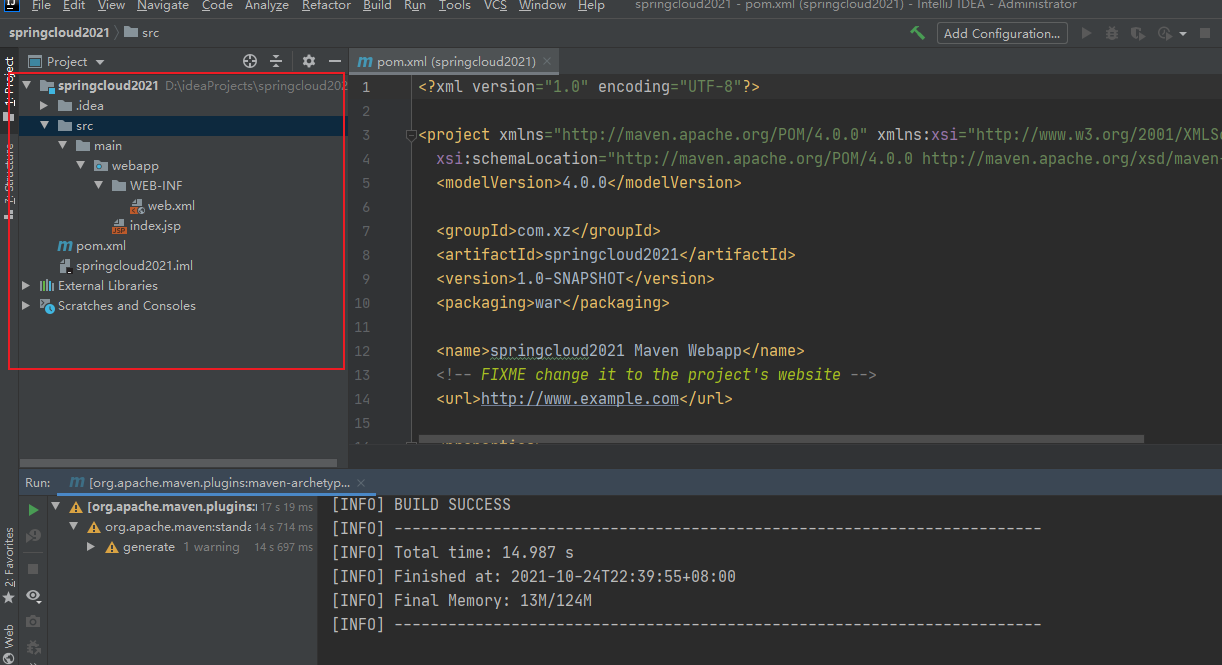Collapse org.apache.maven:standalone node in Run tree
This screenshot has height=665, width=1222.
[73, 527]
